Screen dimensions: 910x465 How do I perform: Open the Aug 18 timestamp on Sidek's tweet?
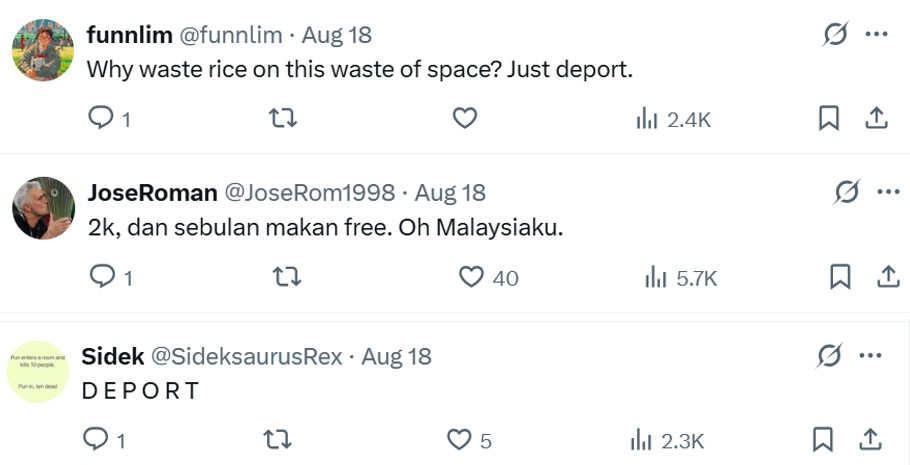click(396, 356)
